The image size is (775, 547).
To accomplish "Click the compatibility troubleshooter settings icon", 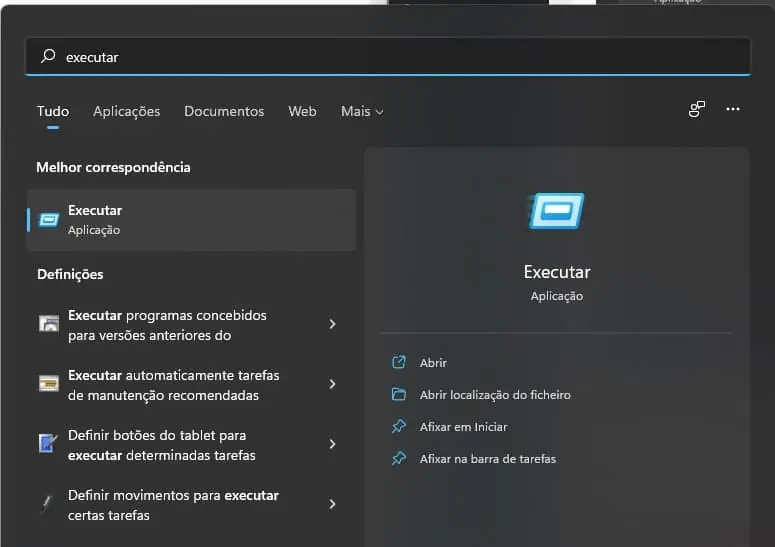I will (48, 324).
